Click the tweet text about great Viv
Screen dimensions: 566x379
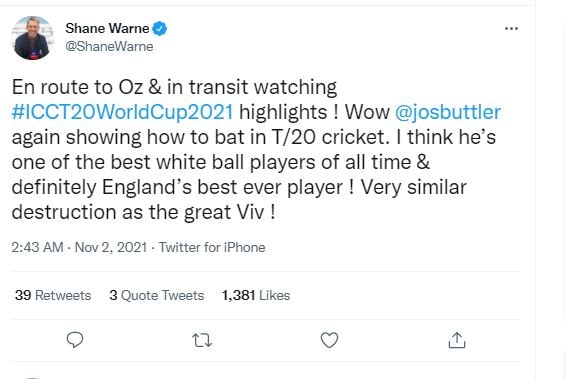(x=143, y=212)
